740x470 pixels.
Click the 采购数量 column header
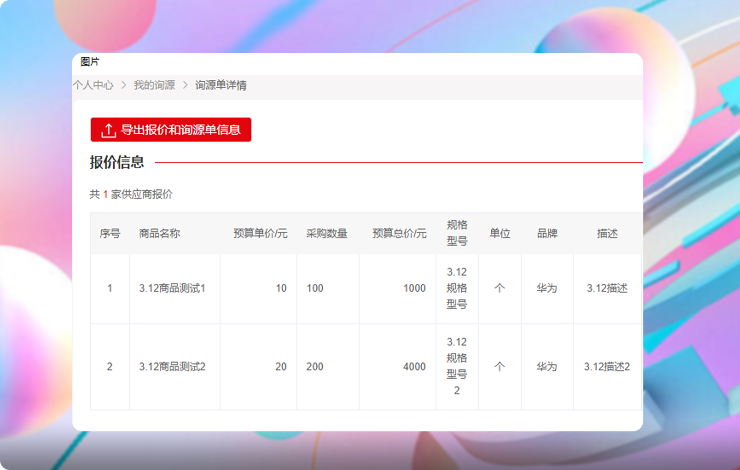pos(327,233)
